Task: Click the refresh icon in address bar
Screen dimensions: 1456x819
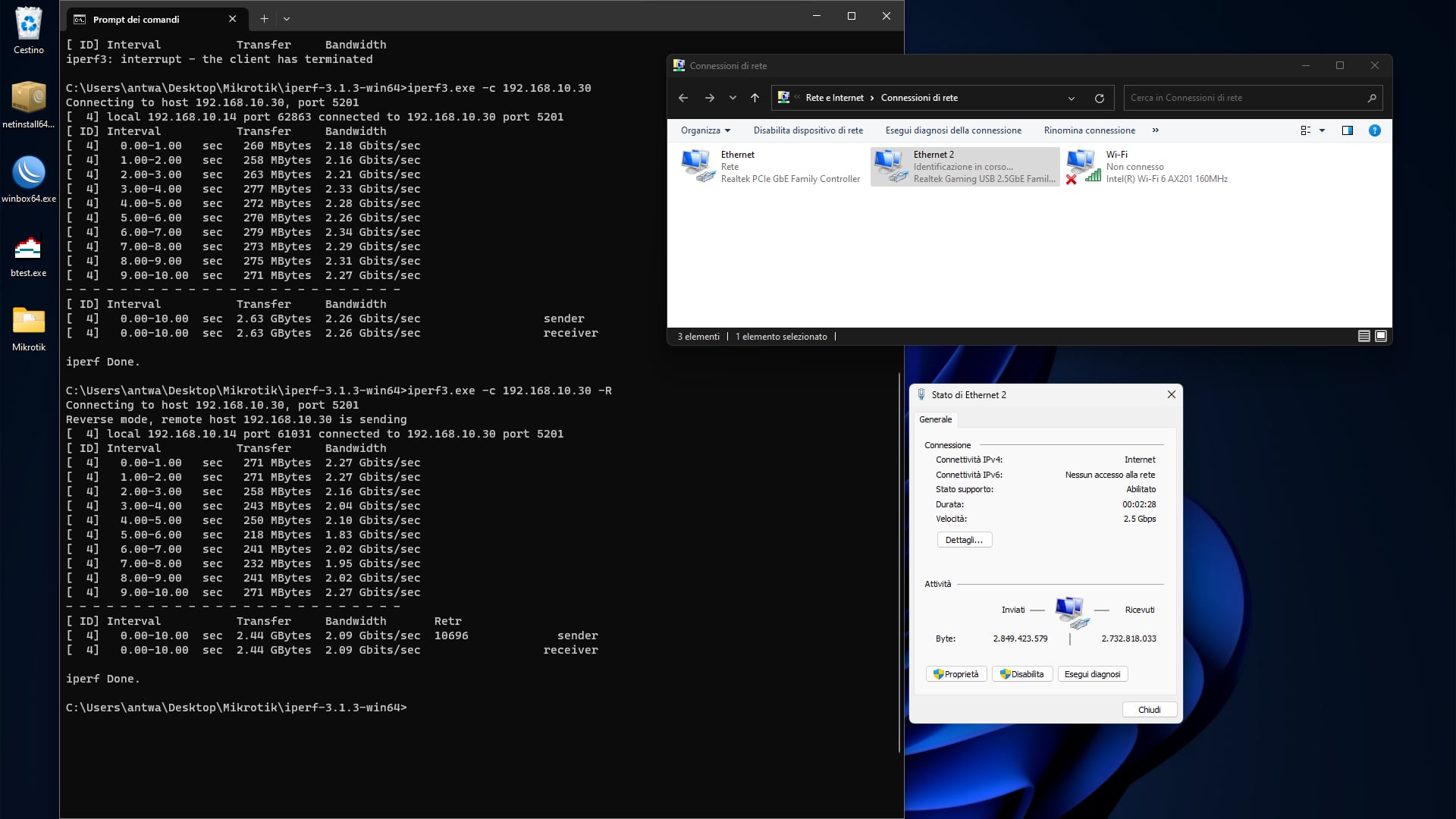Action: pyautogui.click(x=1099, y=98)
